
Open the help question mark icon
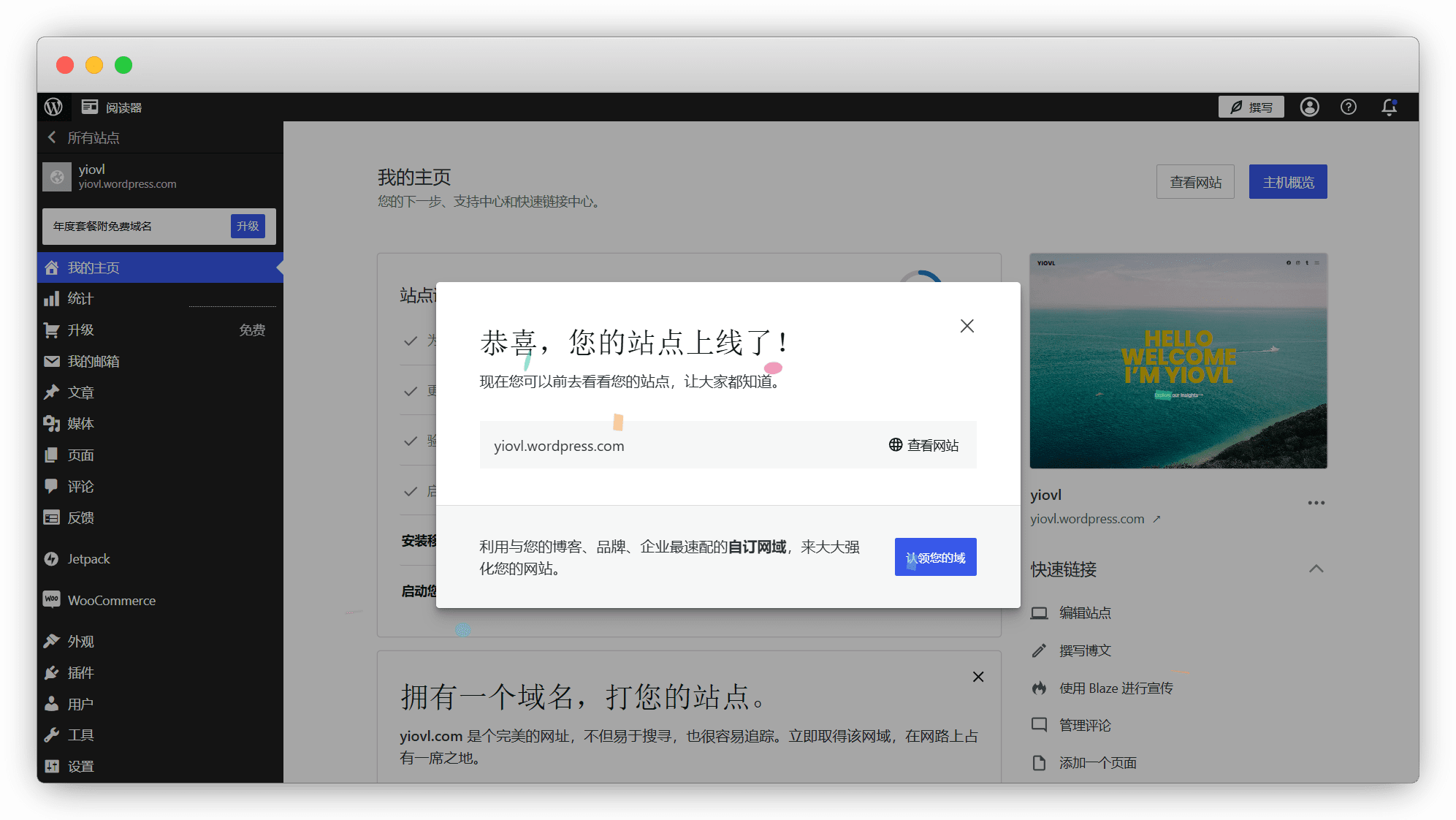(x=1349, y=107)
